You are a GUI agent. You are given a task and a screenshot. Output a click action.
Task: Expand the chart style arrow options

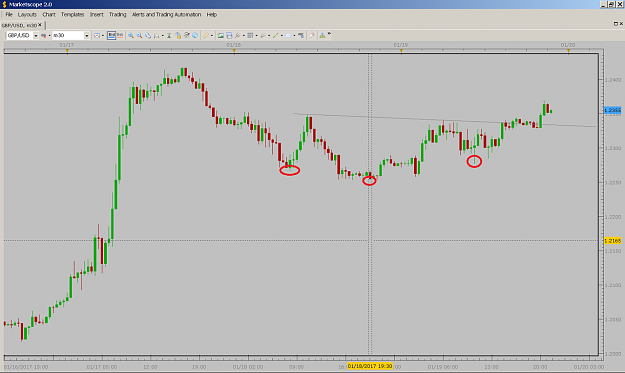click(49, 35)
